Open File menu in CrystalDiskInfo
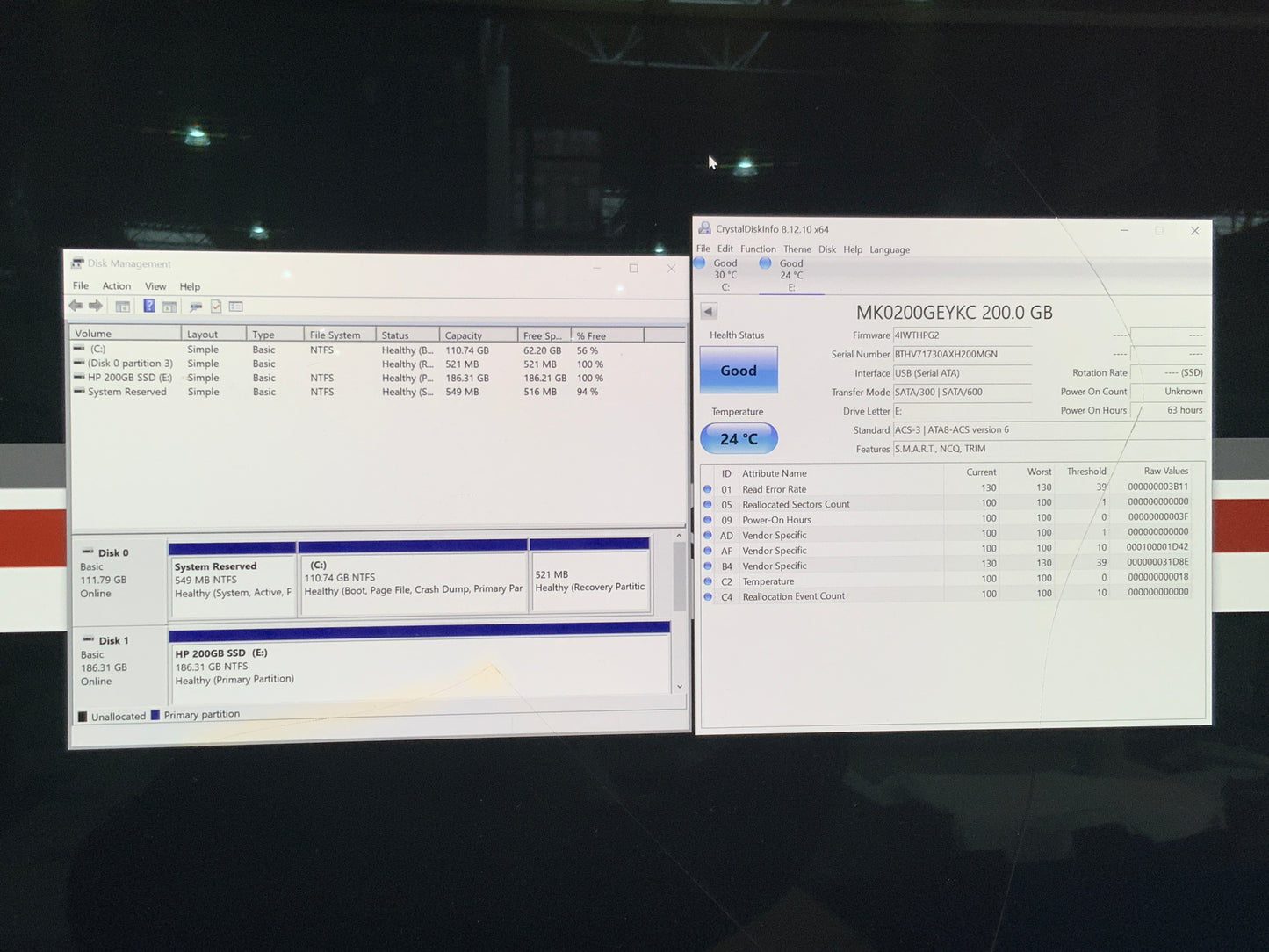The height and width of the screenshot is (952, 1269). [703, 249]
